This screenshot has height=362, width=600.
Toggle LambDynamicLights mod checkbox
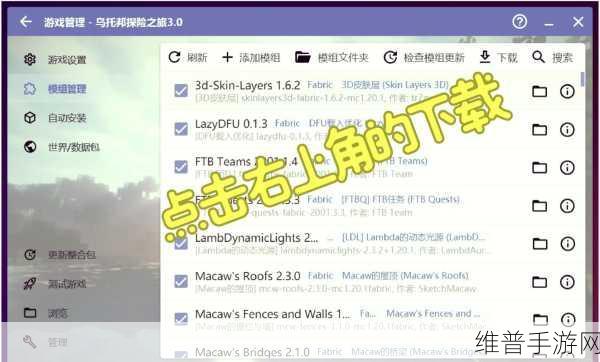coord(181,243)
